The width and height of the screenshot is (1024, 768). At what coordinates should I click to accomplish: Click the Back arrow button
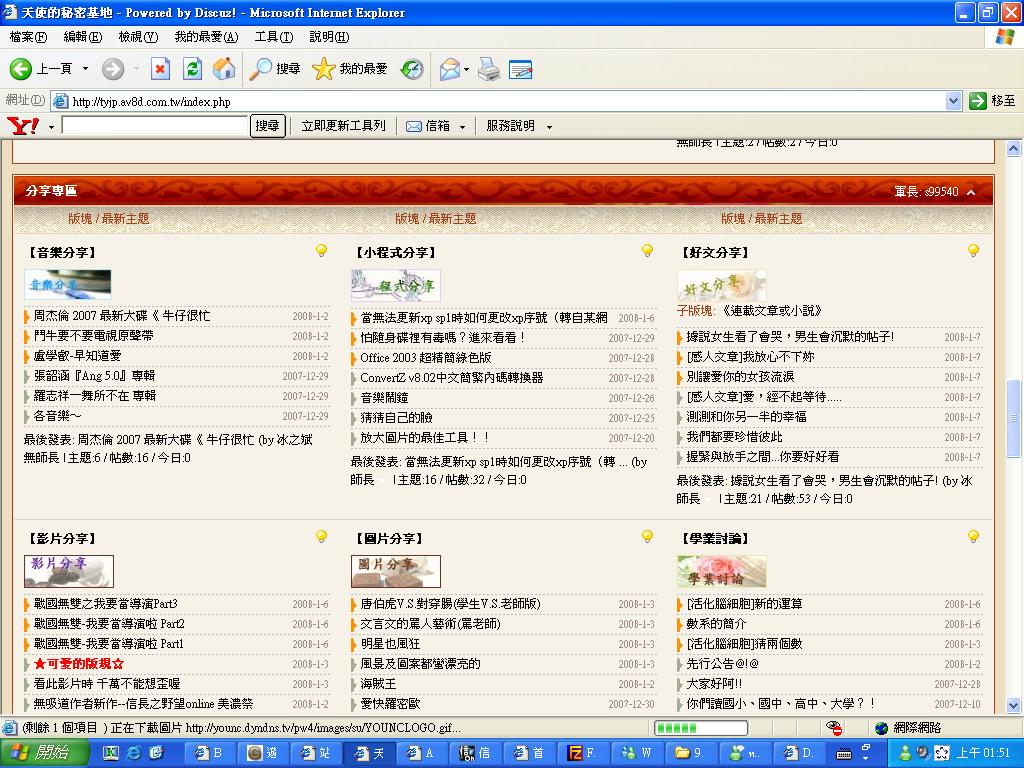tap(21, 69)
